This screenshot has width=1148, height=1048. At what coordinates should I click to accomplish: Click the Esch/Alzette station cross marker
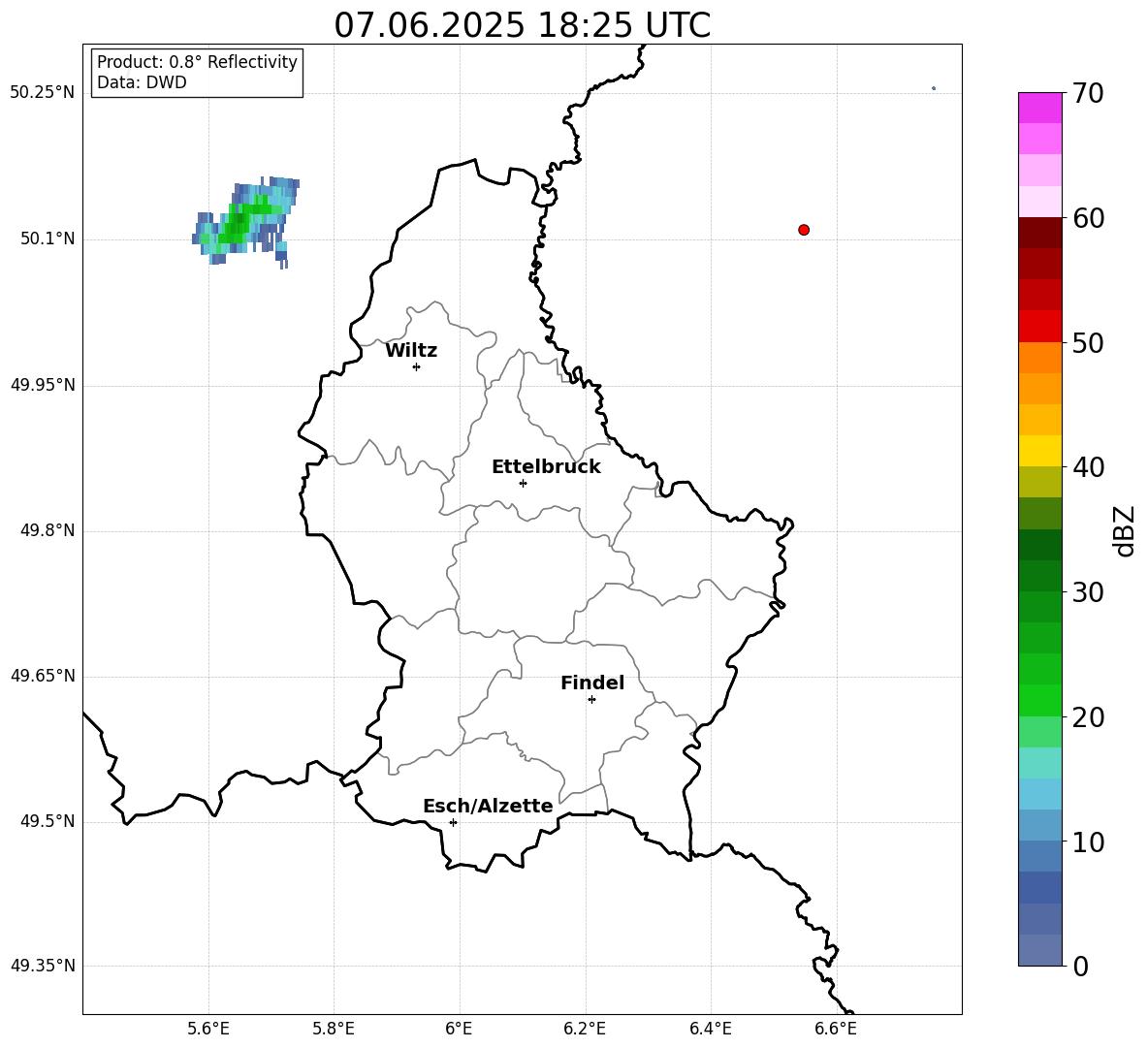click(453, 822)
